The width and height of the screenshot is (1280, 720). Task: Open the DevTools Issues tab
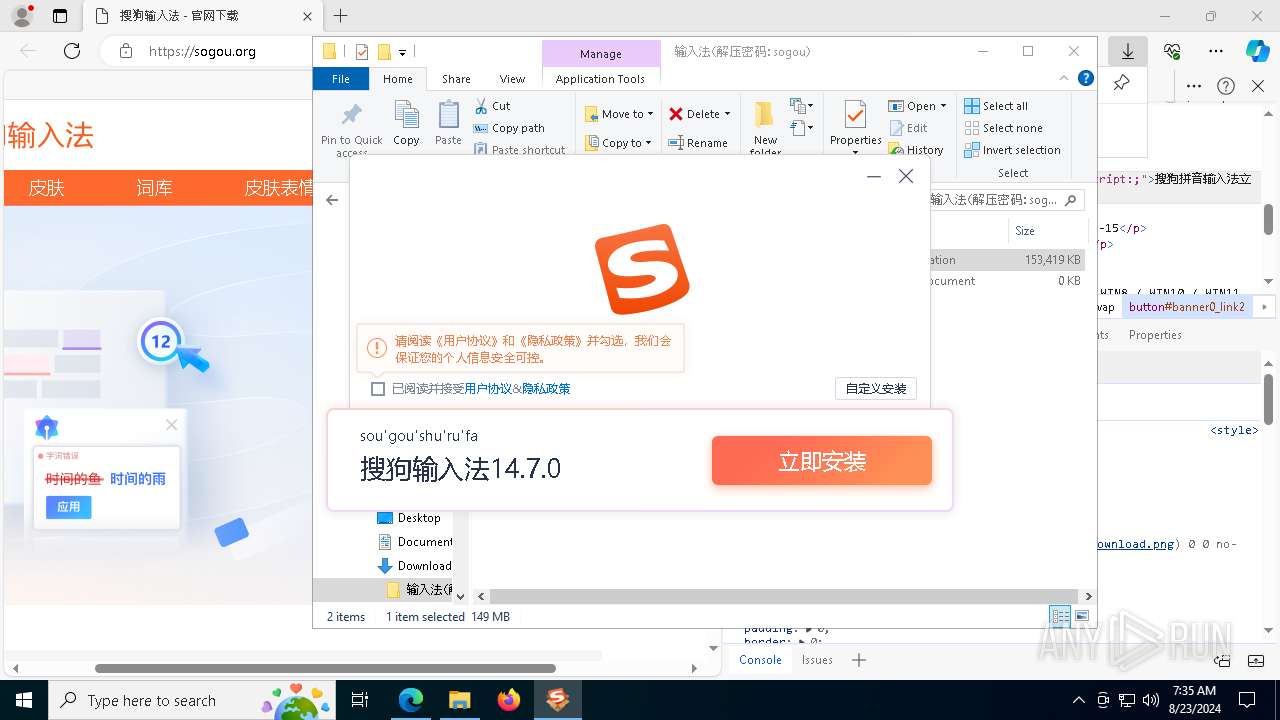[x=817, y=660]
